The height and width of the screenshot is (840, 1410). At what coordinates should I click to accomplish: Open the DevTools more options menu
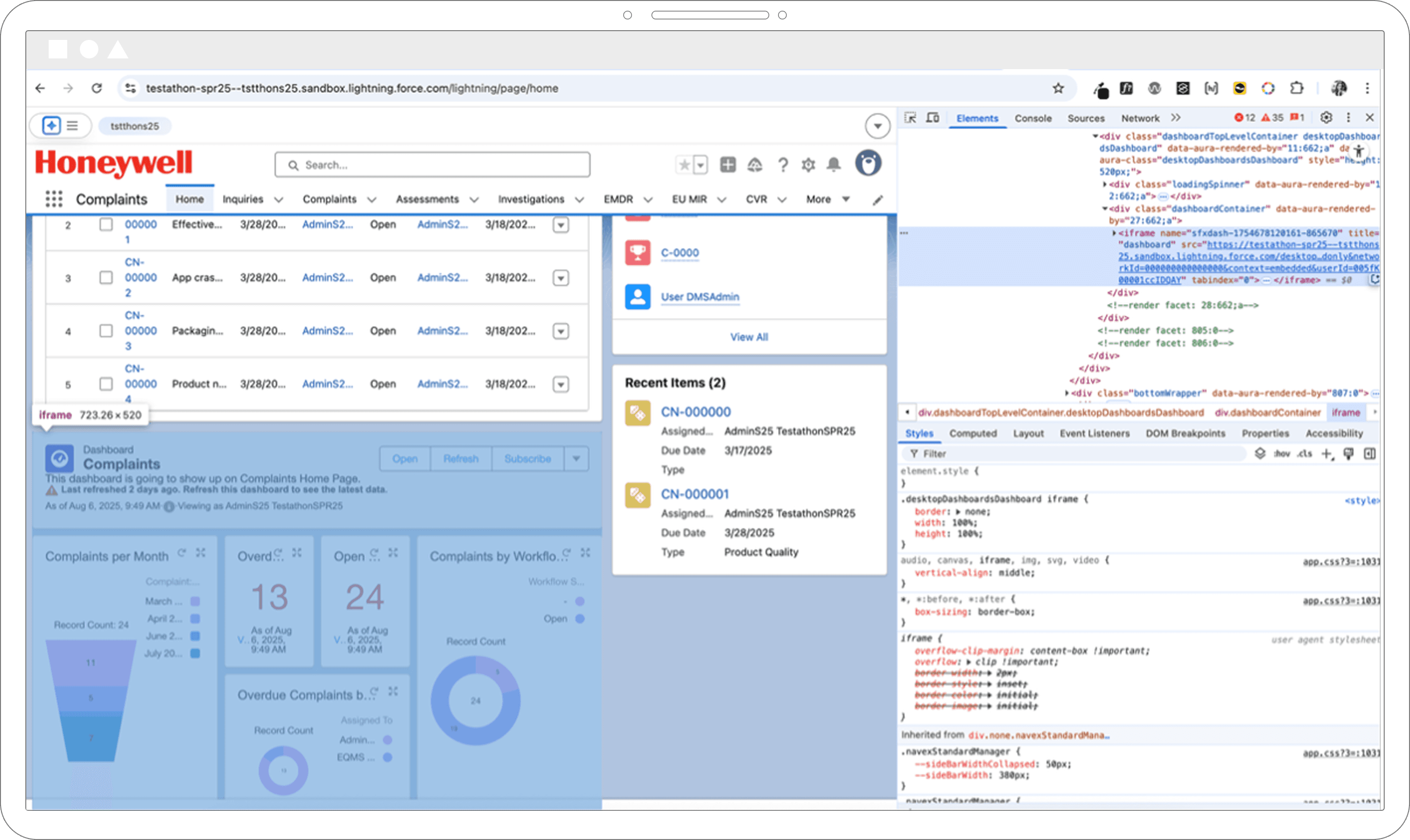(x=1348, y=118)
